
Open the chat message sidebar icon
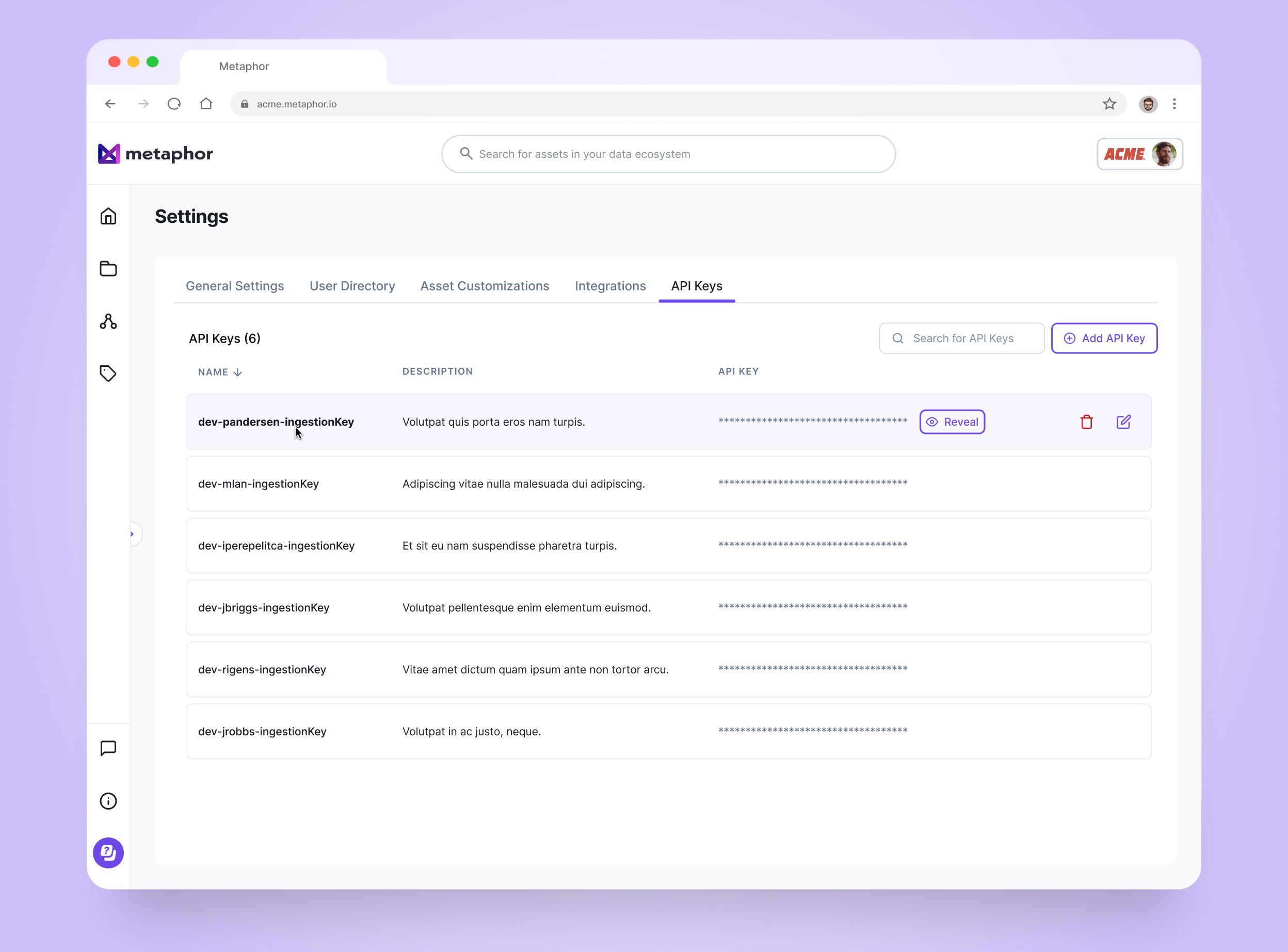[108, 748]
